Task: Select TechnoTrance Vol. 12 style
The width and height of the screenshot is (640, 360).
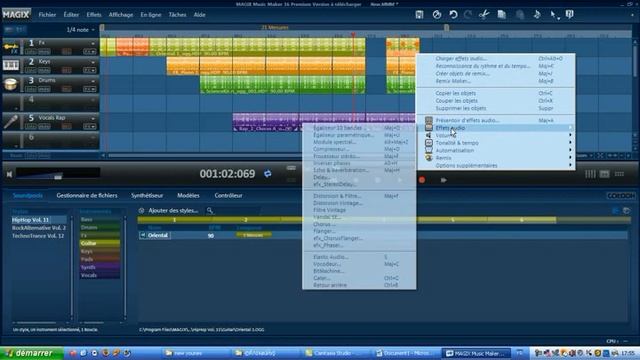Action: [x=39, y=236]
